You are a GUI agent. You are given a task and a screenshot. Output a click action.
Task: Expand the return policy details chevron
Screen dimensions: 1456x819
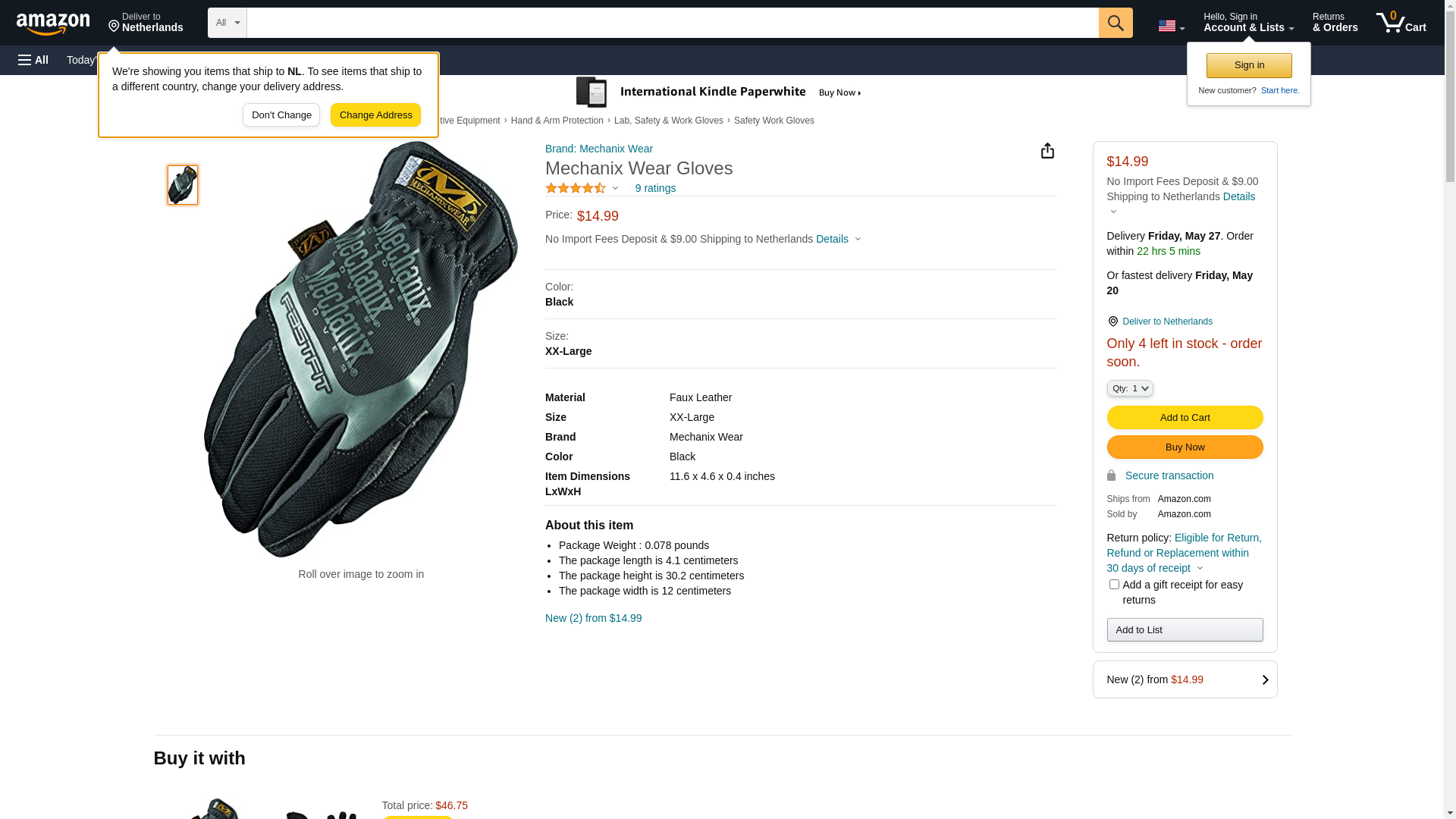pyautogui.click(x=1200, y=568)
